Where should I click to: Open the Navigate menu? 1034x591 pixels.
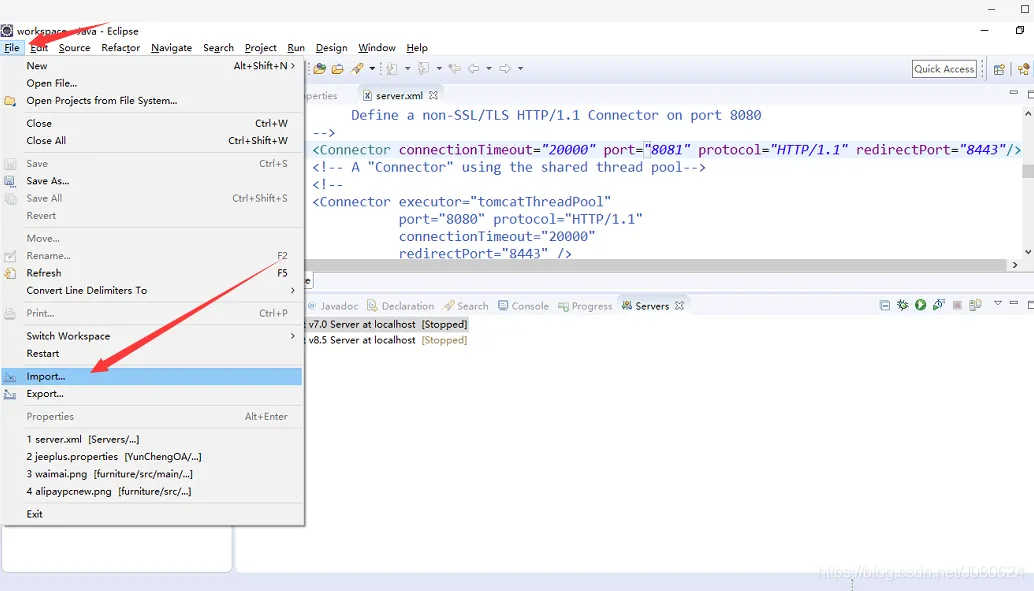tap(171, 47)
